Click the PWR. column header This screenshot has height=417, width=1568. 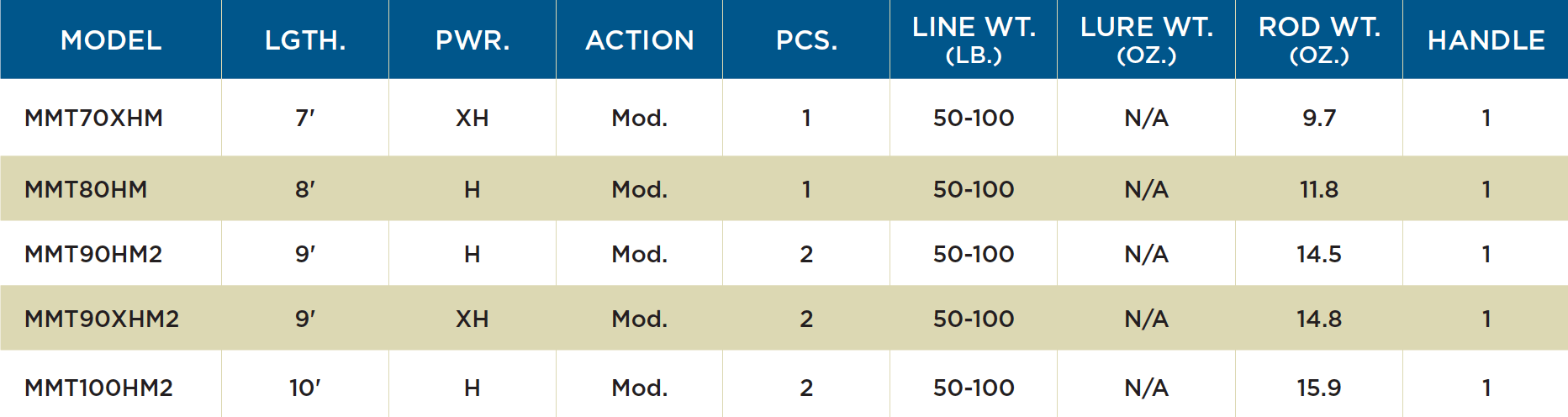click(x=473, y=40)
